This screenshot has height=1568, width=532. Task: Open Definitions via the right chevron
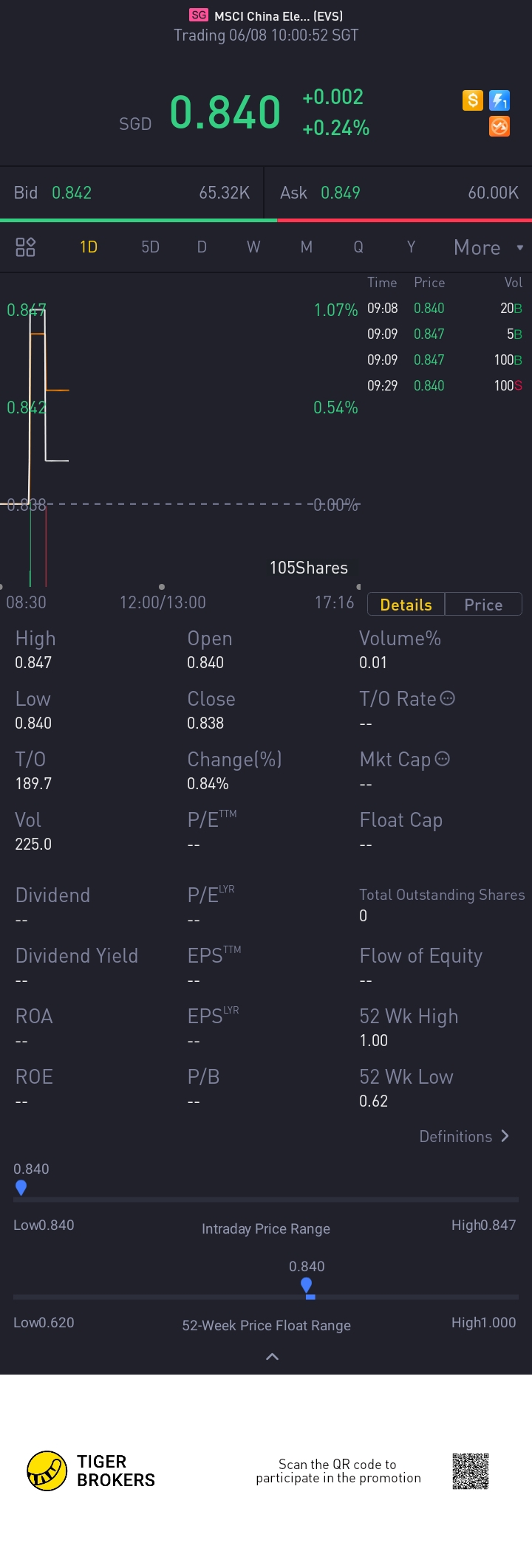point(505,1136)
